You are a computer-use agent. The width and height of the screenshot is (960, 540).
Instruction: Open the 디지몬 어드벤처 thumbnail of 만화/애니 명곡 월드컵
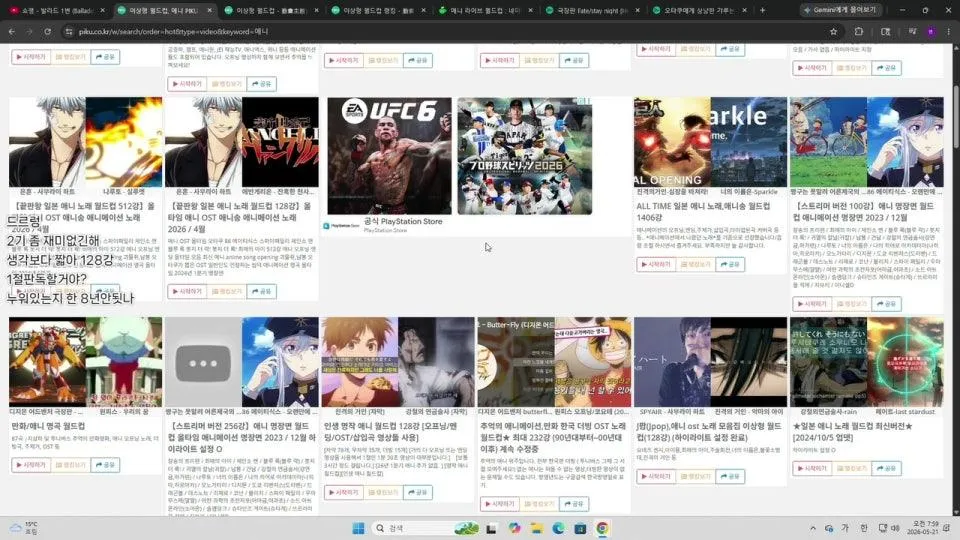pyautogui.click(x=47, y=362)
